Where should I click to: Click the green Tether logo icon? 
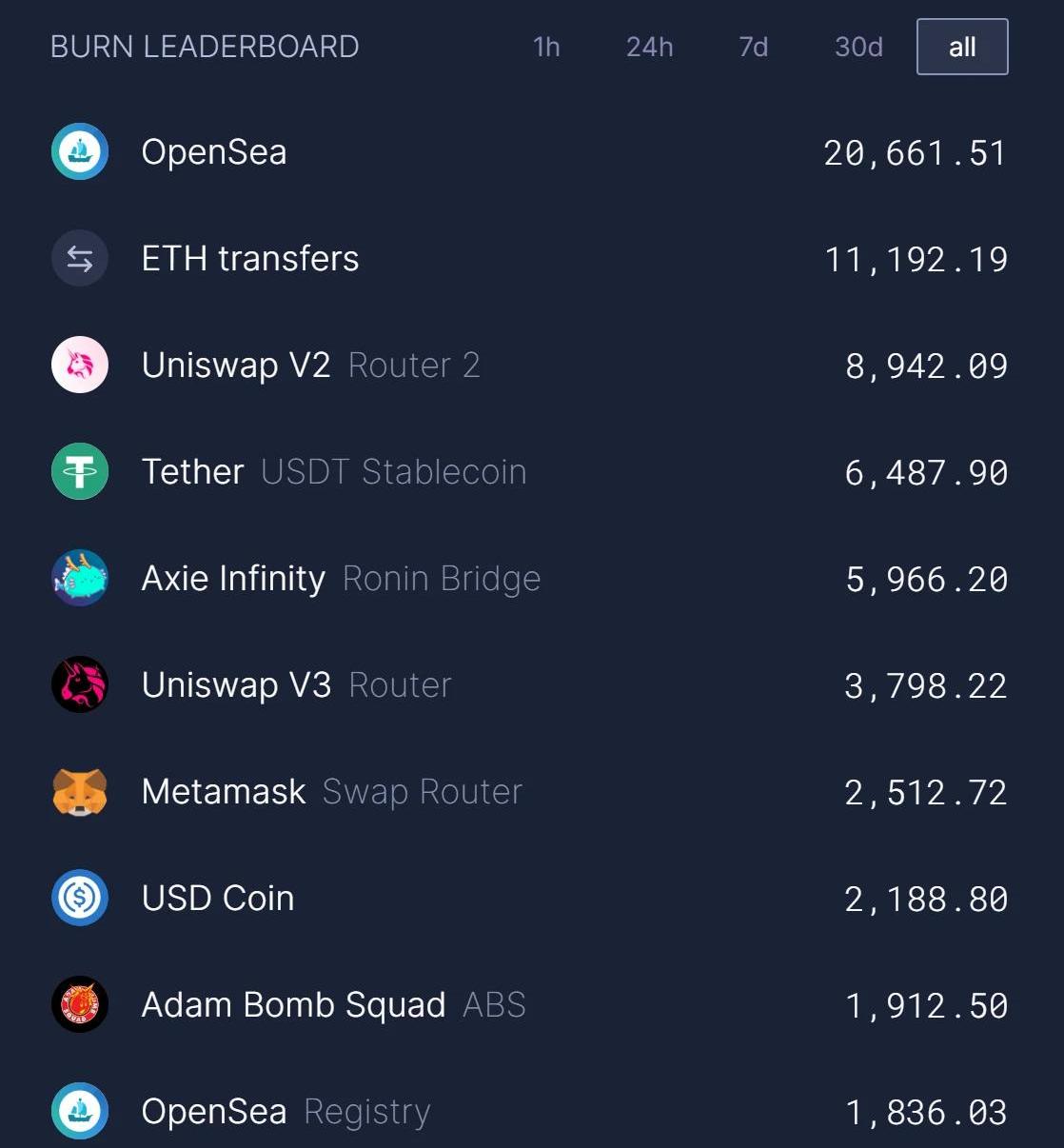pos(80,472)
